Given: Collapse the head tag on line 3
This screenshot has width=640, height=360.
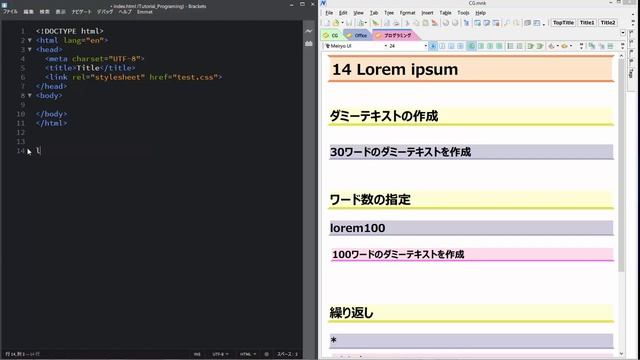Looking at the screenshot, I should tap(30, 49).
